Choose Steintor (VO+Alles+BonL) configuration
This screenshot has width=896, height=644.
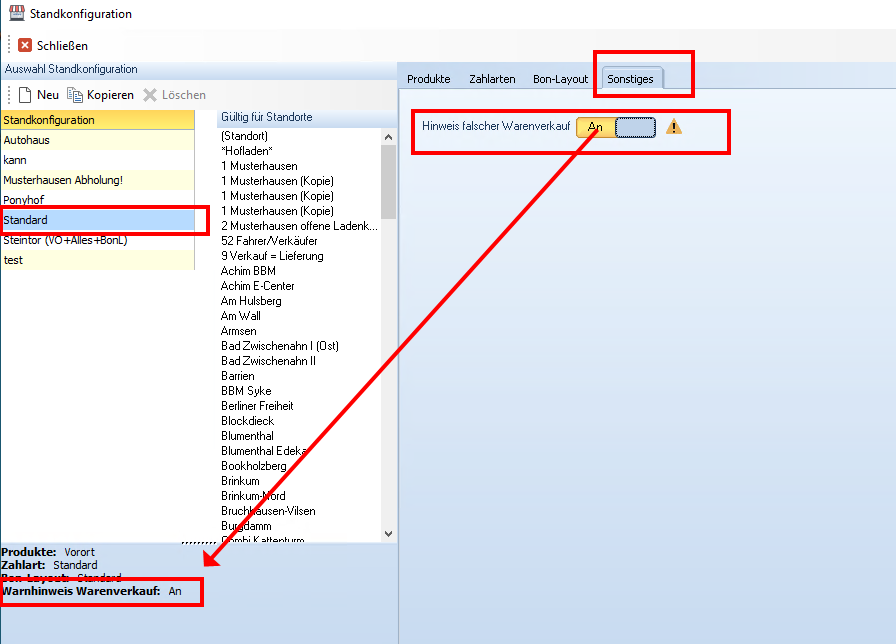[x=65, y=240]
